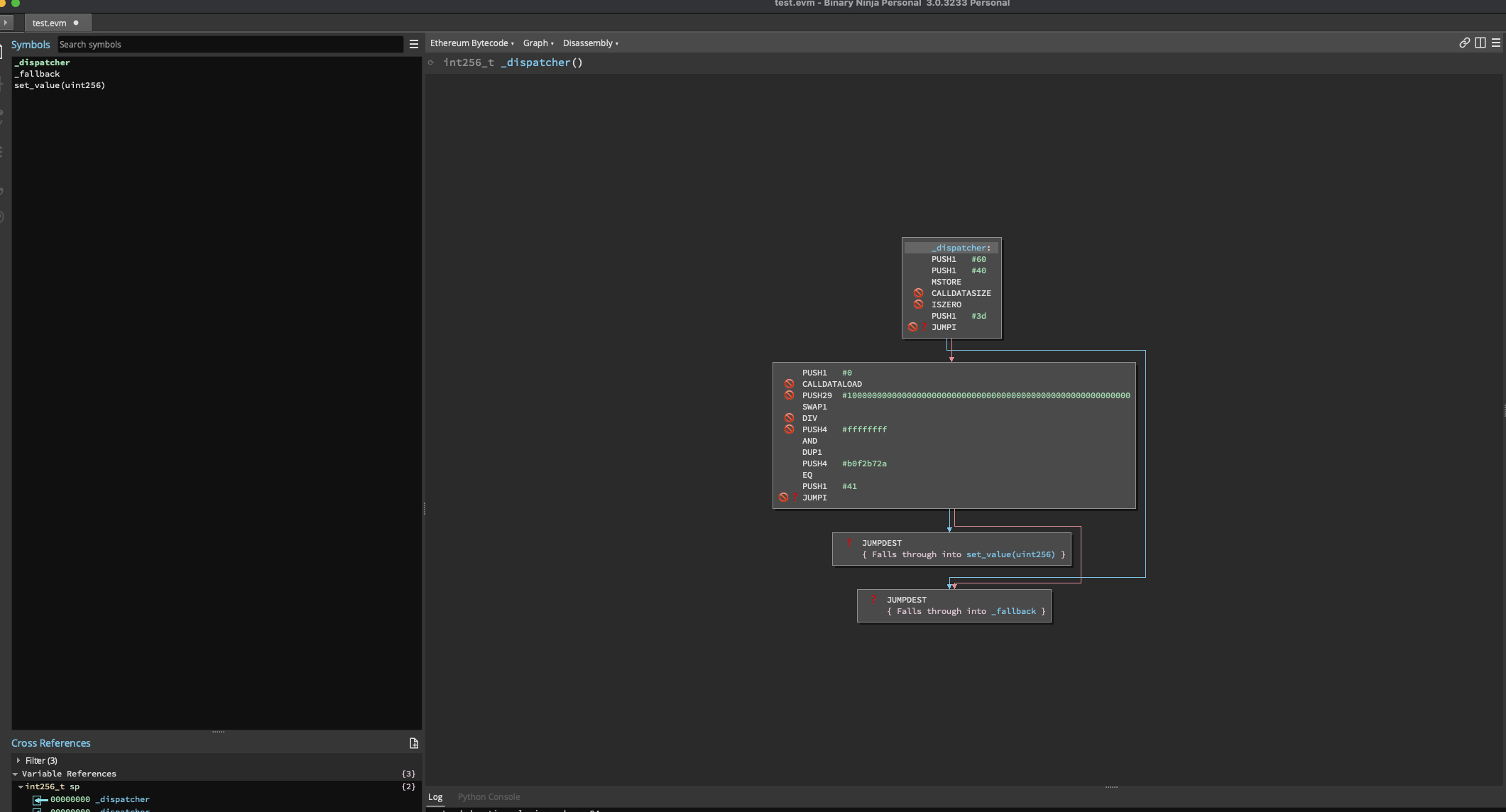Click the warning icon beside CALLDATASIZE
Viewport: 1506px width, 812px height.
point(918,293)
